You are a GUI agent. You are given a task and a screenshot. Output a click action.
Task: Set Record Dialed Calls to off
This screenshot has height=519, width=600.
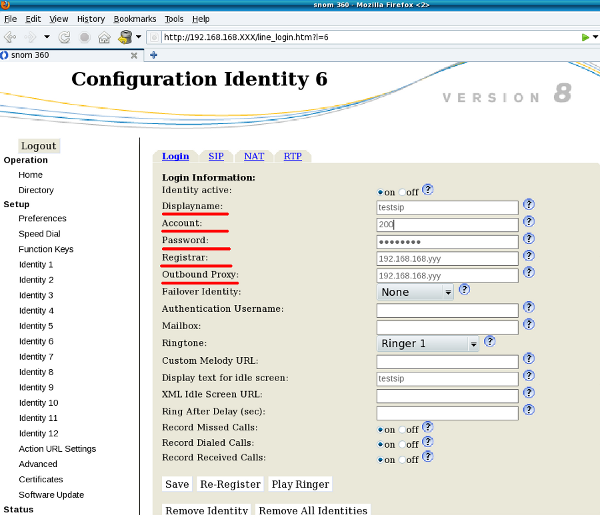(402, 445)
